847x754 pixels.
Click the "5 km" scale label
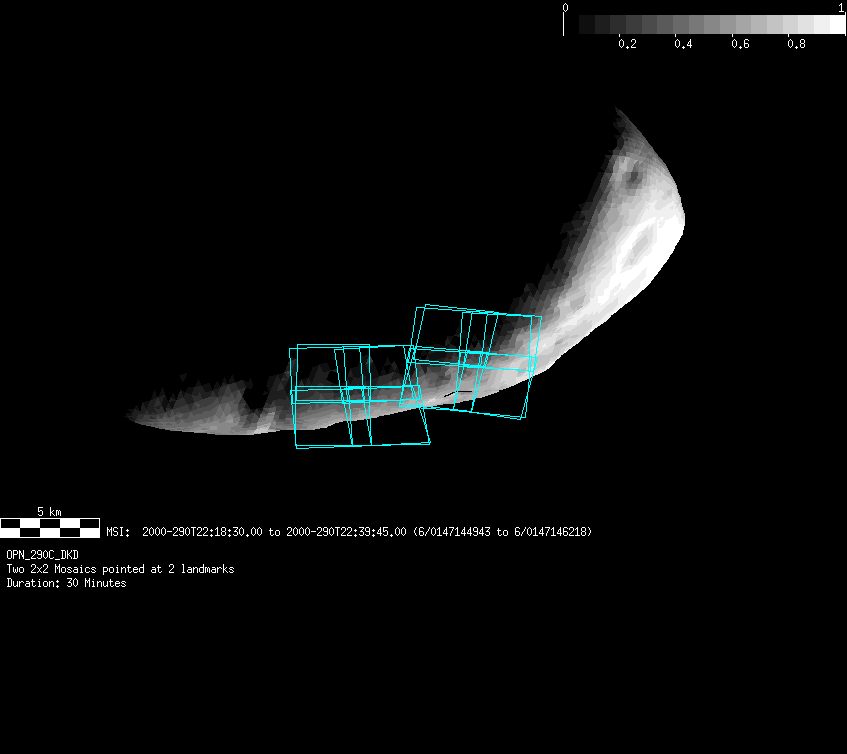tap(49, 511)
